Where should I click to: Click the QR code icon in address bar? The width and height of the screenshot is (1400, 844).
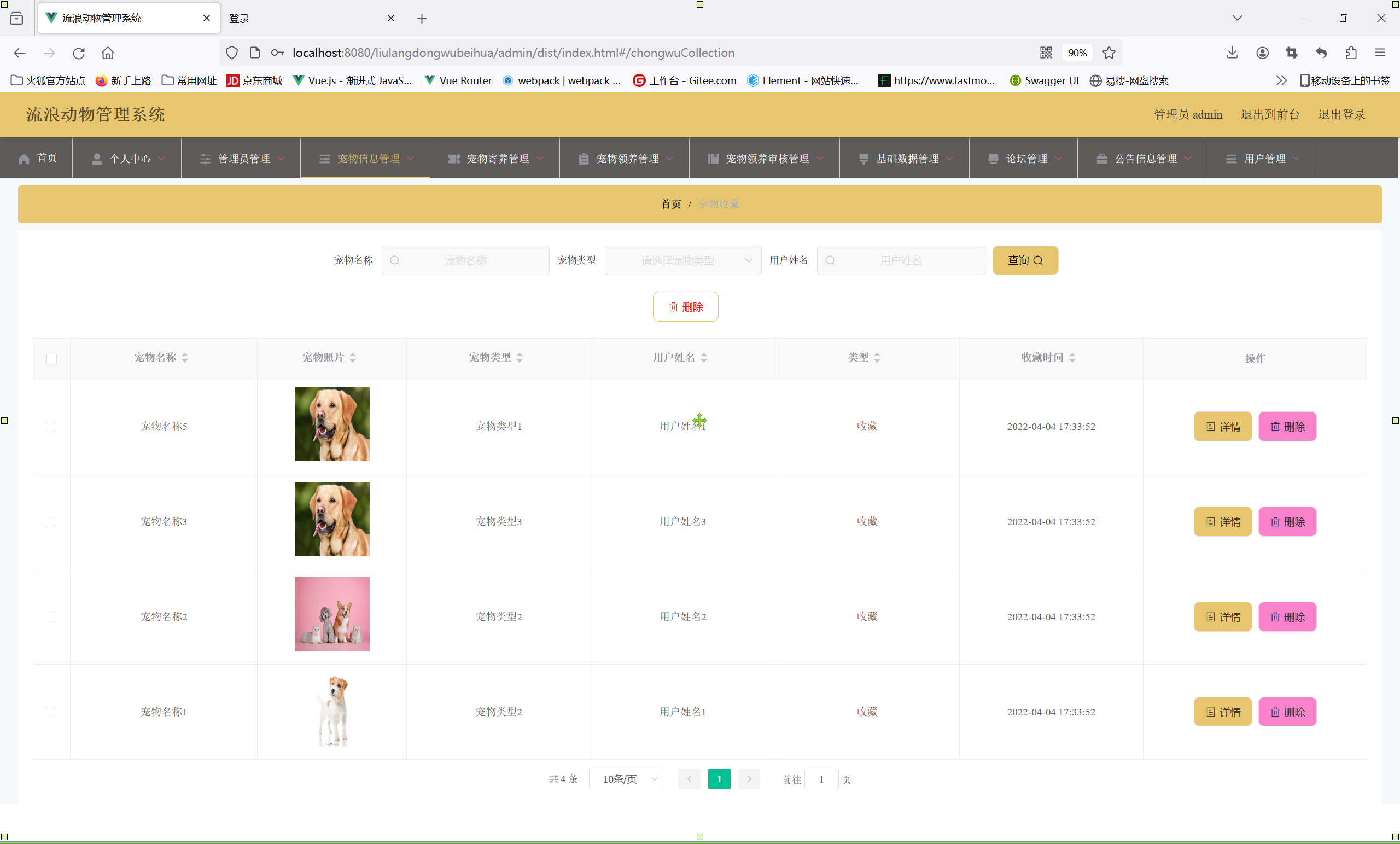(x=1046, y=53)
